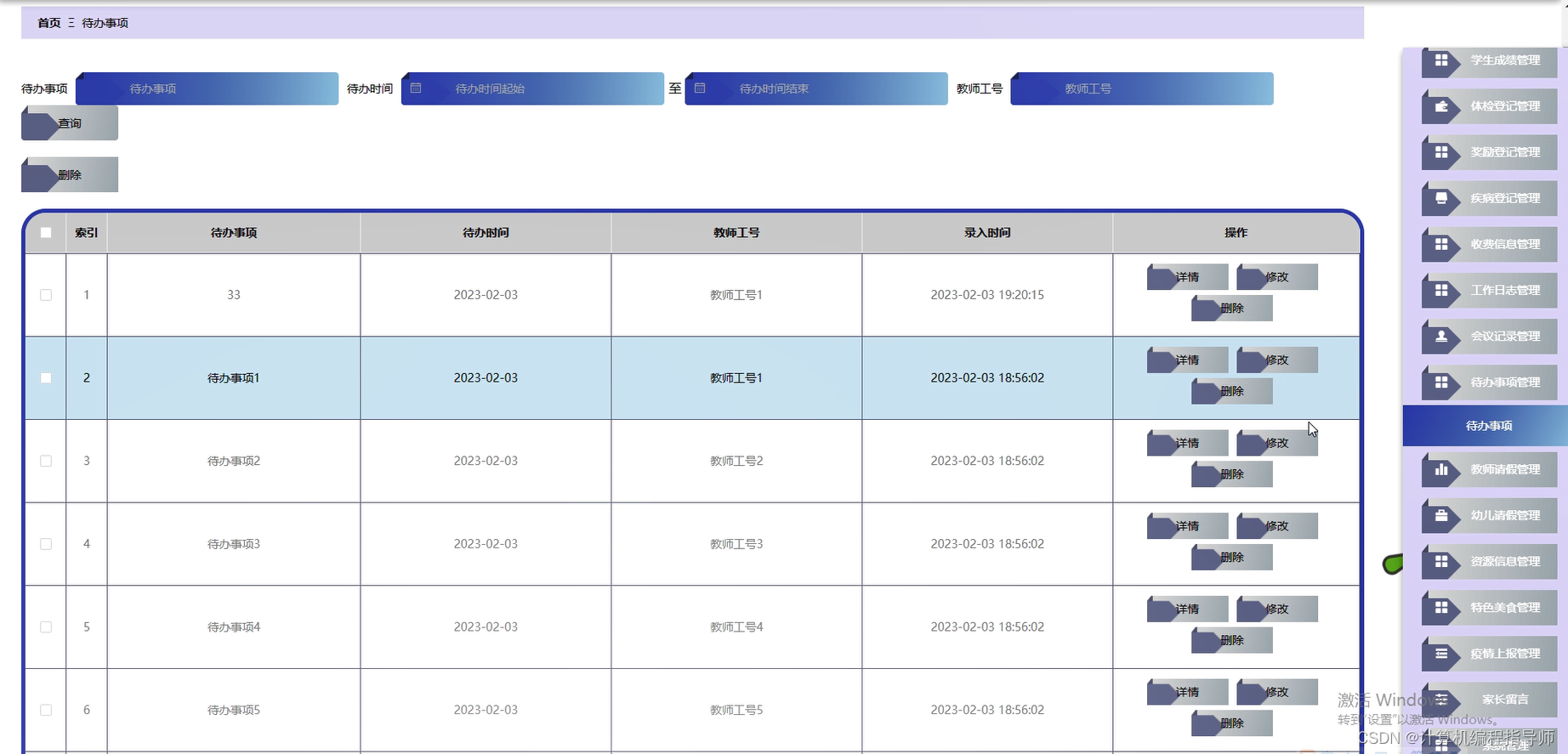Click the 疫情上报管理 list icon
This screenshot has width=1568, height=754.
click(1440, 654)
